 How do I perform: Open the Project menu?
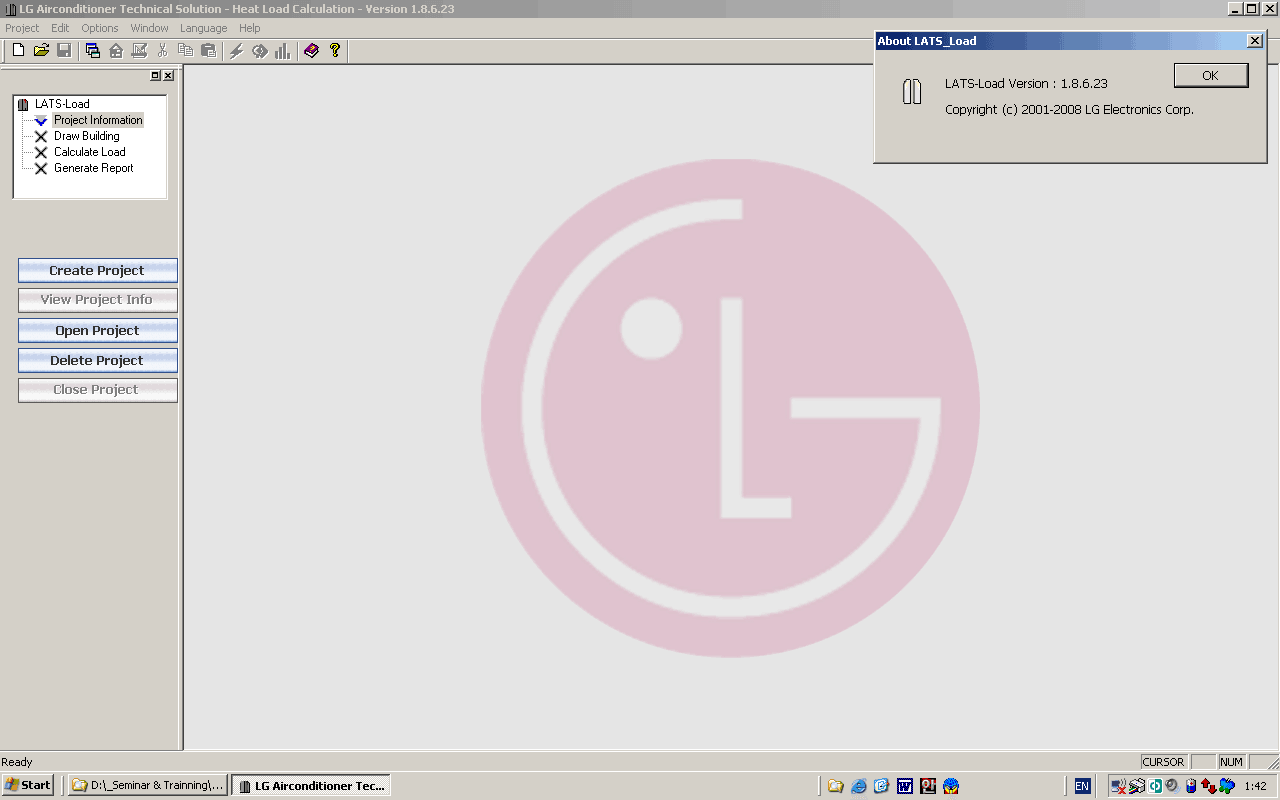[x=22, y=28]
